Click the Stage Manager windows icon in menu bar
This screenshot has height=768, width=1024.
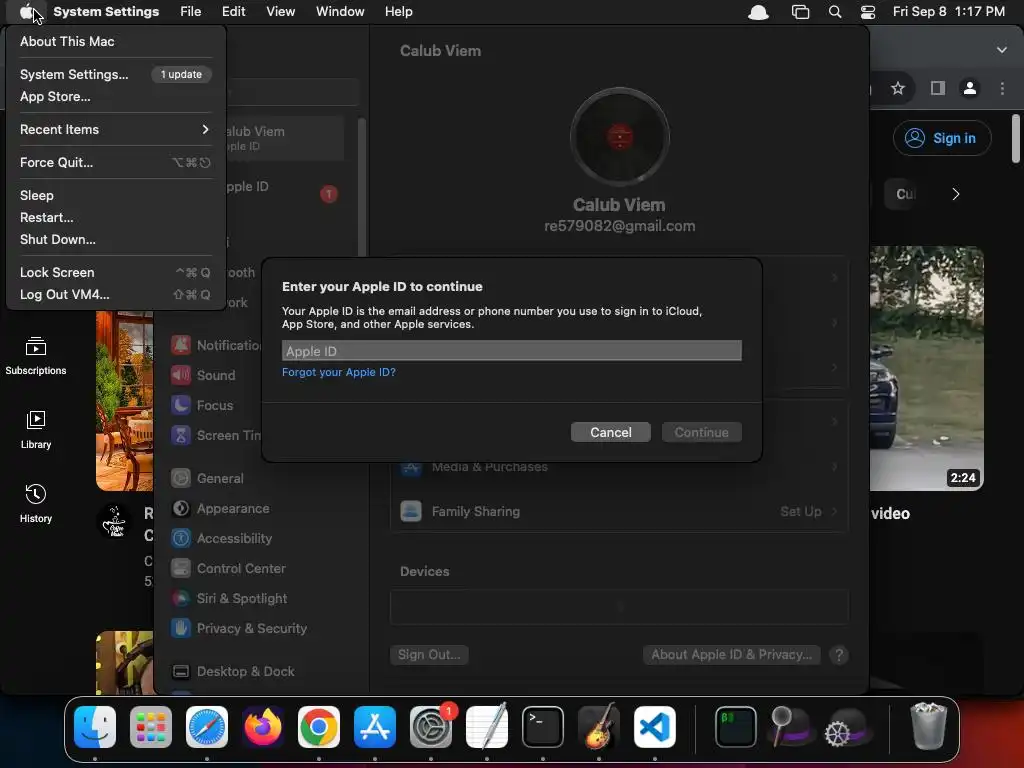click(x=800, y=12)
